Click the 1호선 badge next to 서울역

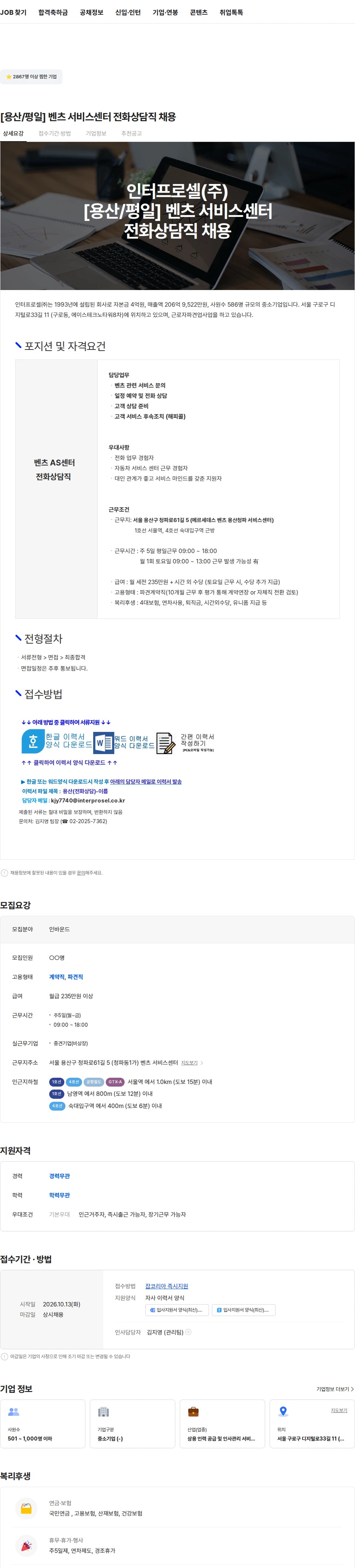tap(56, 1082)
